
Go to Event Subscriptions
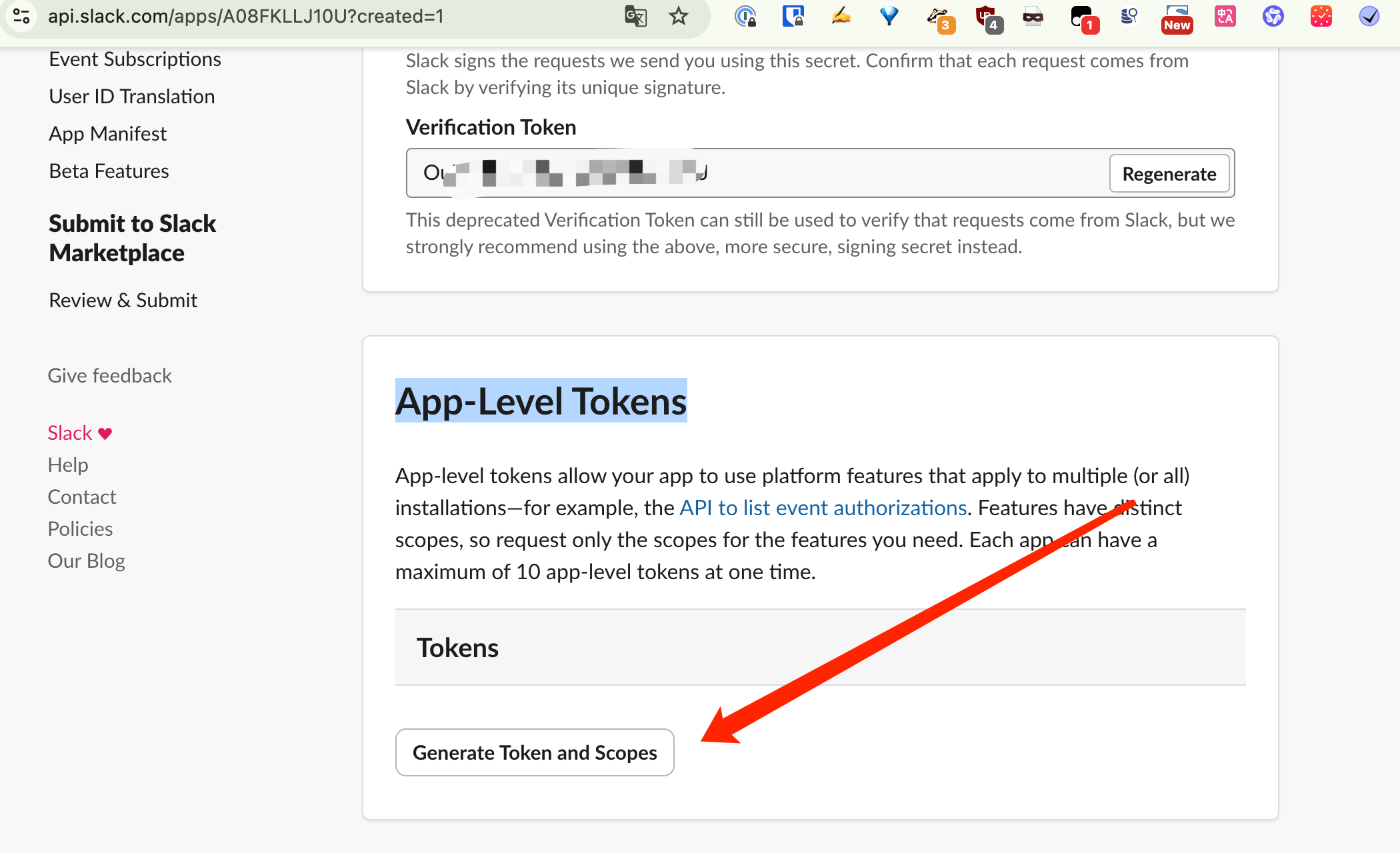[134, 59]
